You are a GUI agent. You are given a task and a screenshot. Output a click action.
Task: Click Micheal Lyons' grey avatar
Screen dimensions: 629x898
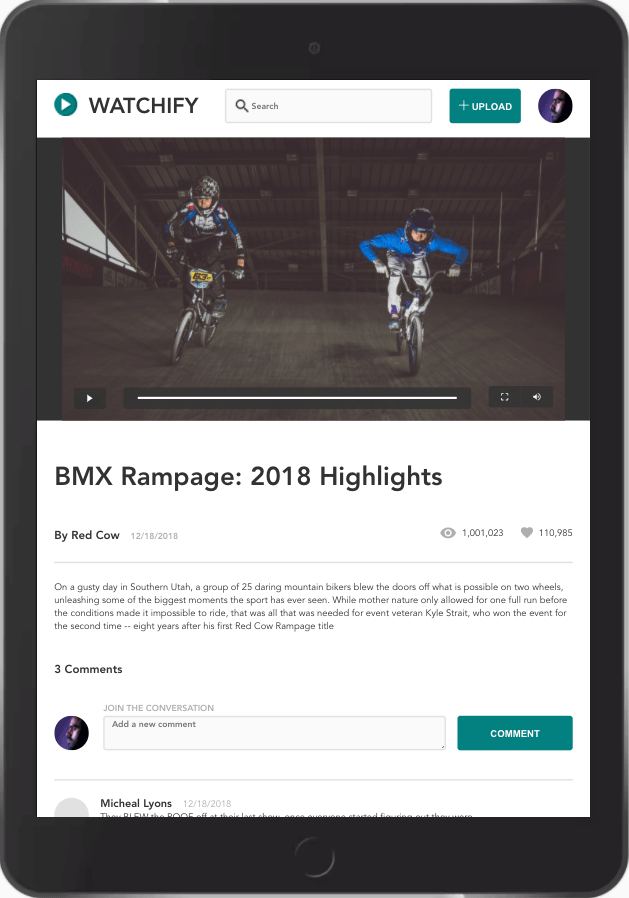click(x=72, y=808)
